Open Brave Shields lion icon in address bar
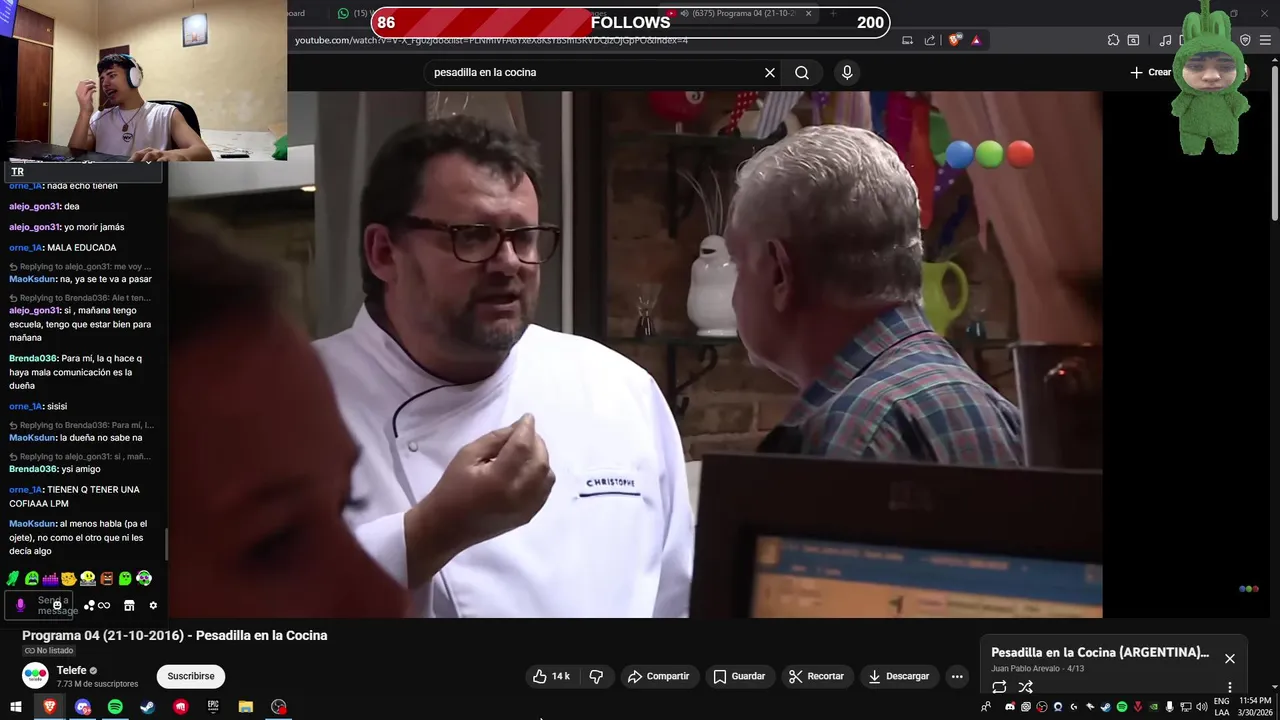The width and height of the screenshot is (1280, 720). click(955, 40)
